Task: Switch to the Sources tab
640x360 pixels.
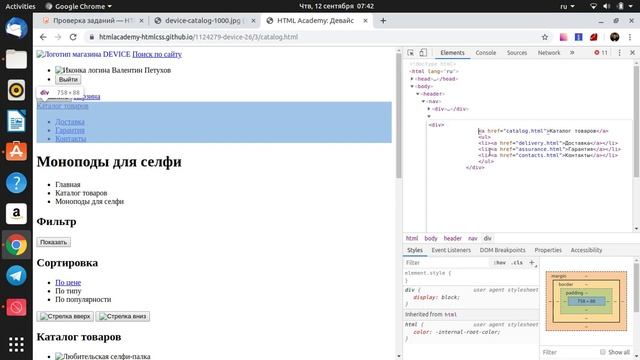Action: click(x=517, y=53)
